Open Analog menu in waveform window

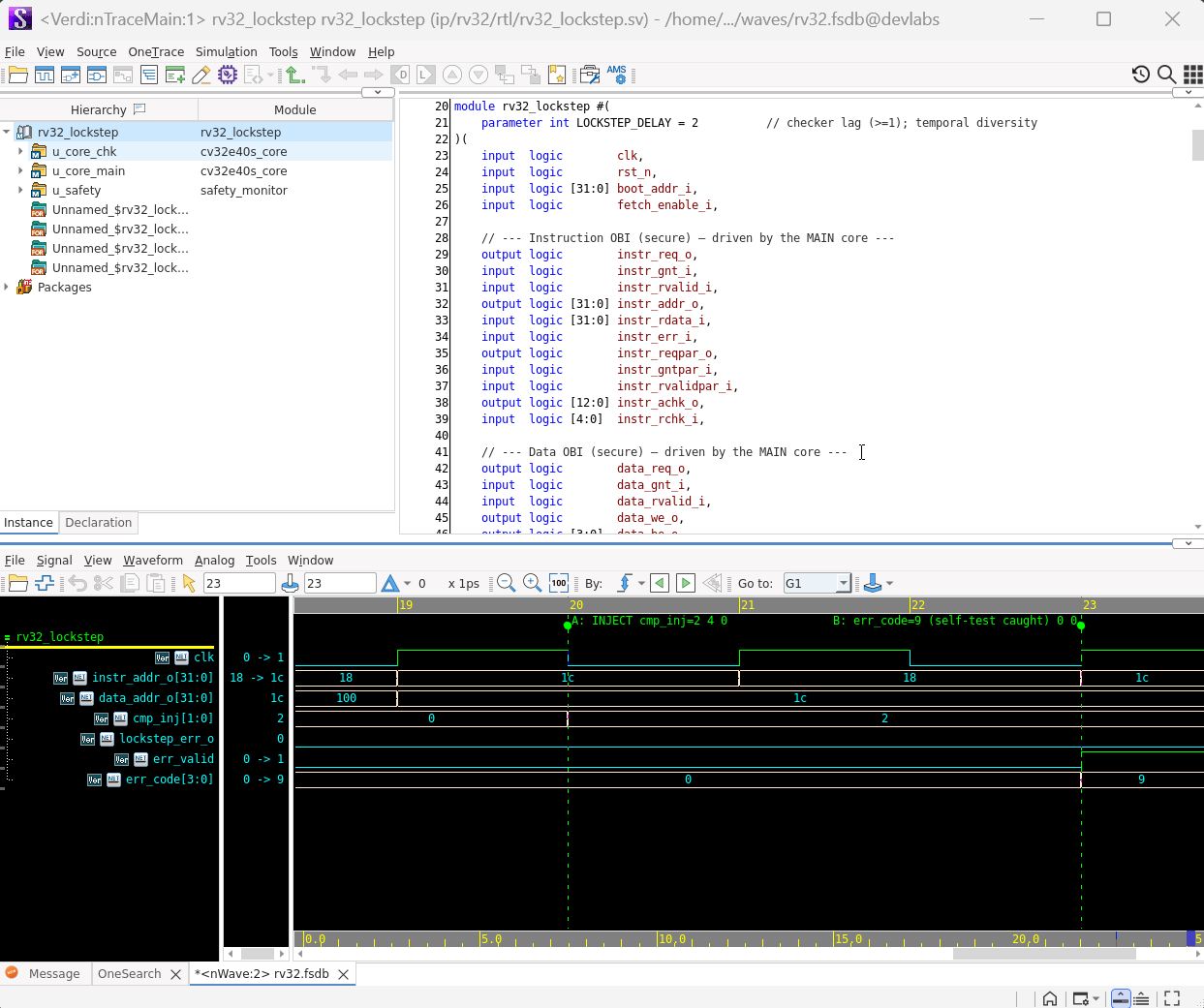pyautogui.click(x=214, y=560)
